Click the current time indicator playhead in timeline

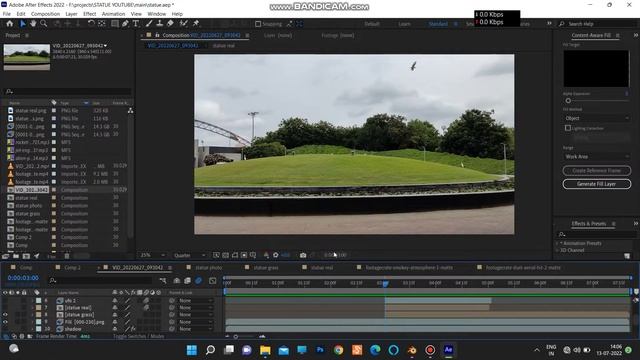pyautogui.click(x=385, y=283)
